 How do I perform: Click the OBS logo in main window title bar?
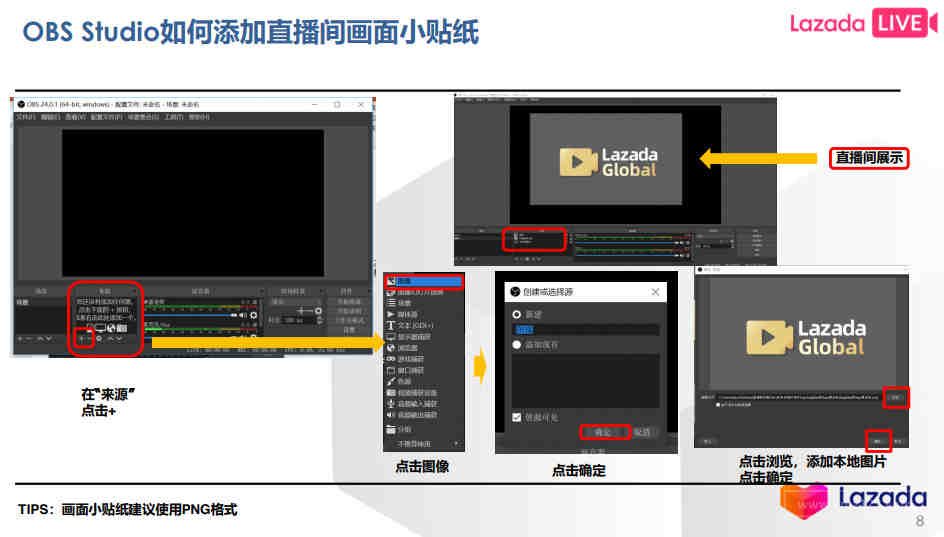(21, 105)
